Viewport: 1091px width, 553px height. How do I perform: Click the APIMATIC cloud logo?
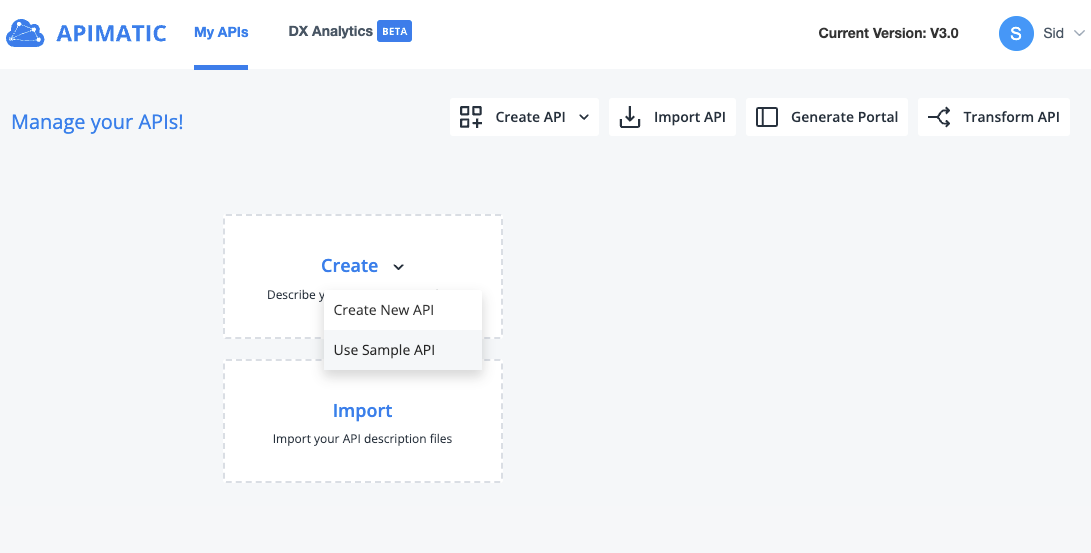[x=25, y=33]
